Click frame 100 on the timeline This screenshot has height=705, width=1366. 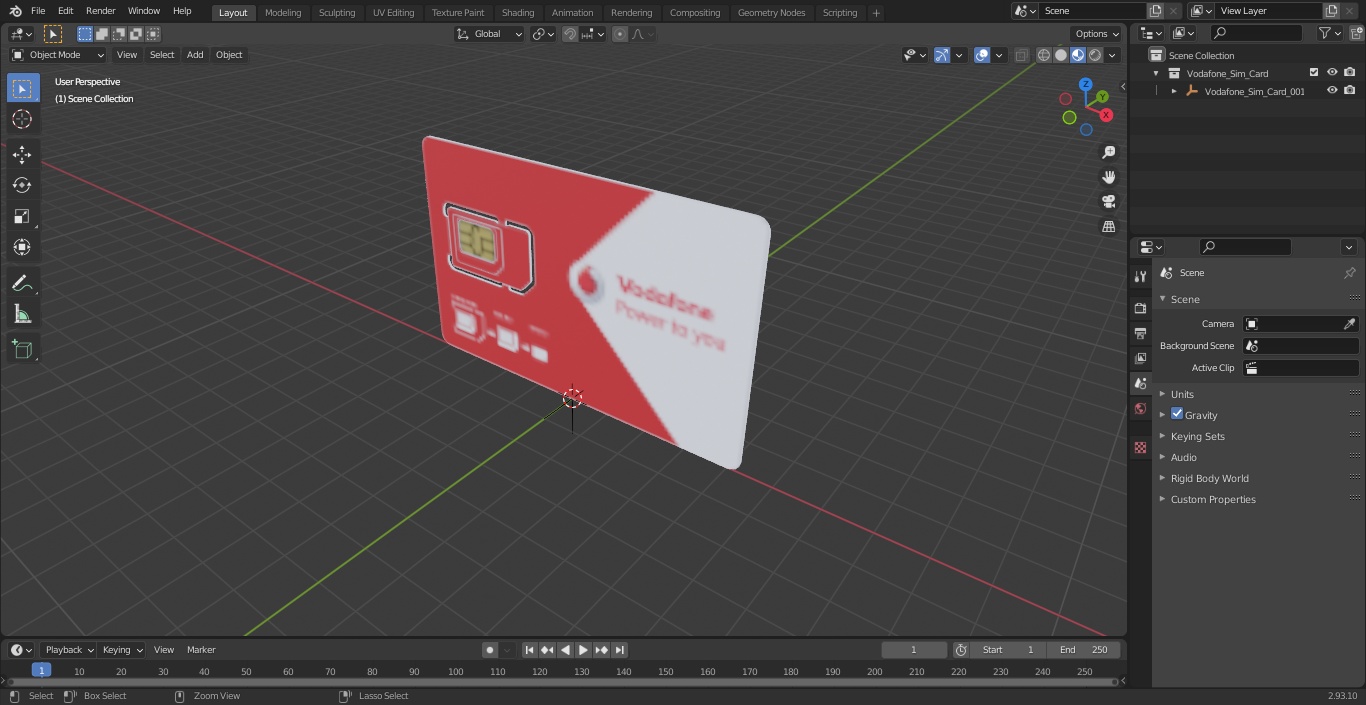456,671
